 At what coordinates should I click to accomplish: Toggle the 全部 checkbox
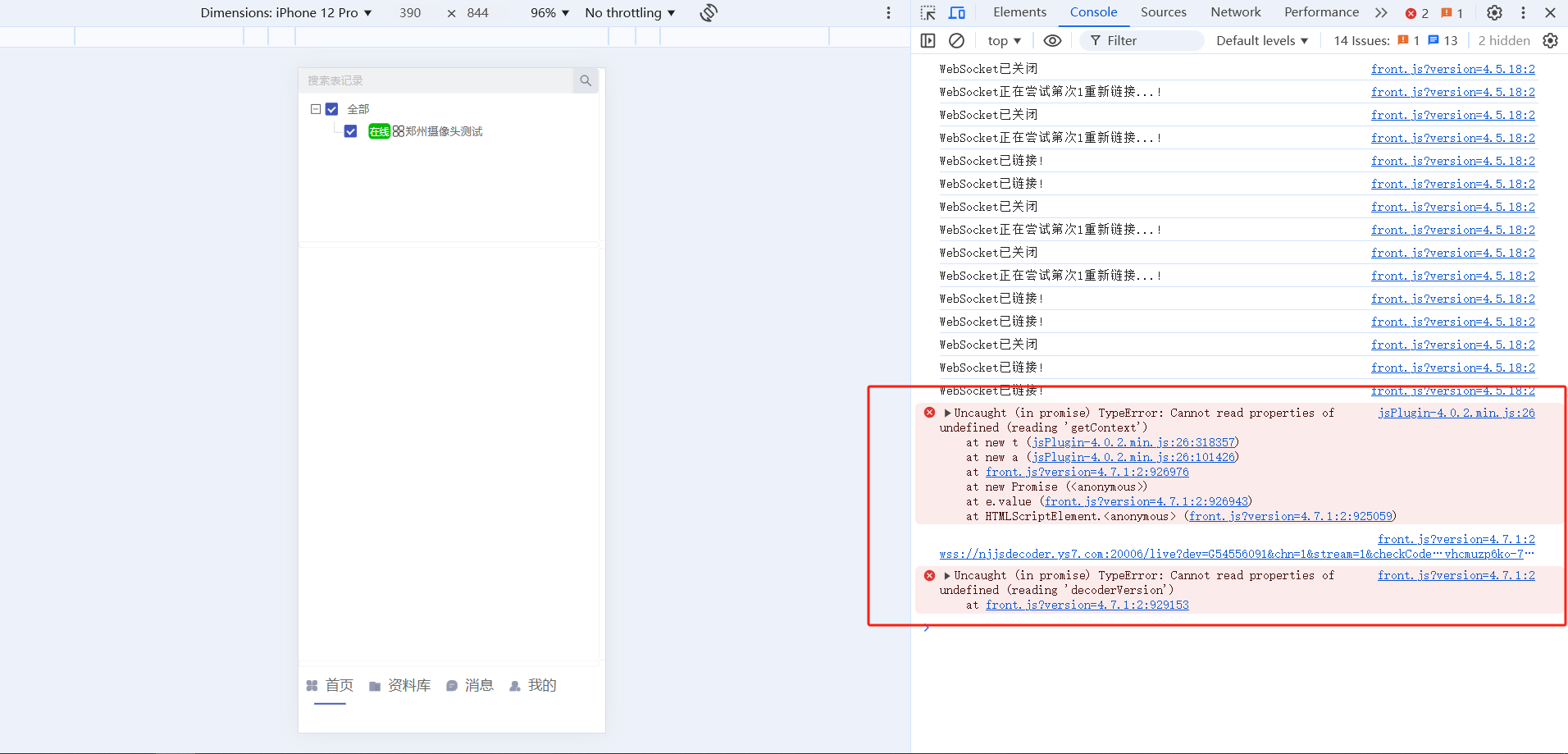(332, 109)
